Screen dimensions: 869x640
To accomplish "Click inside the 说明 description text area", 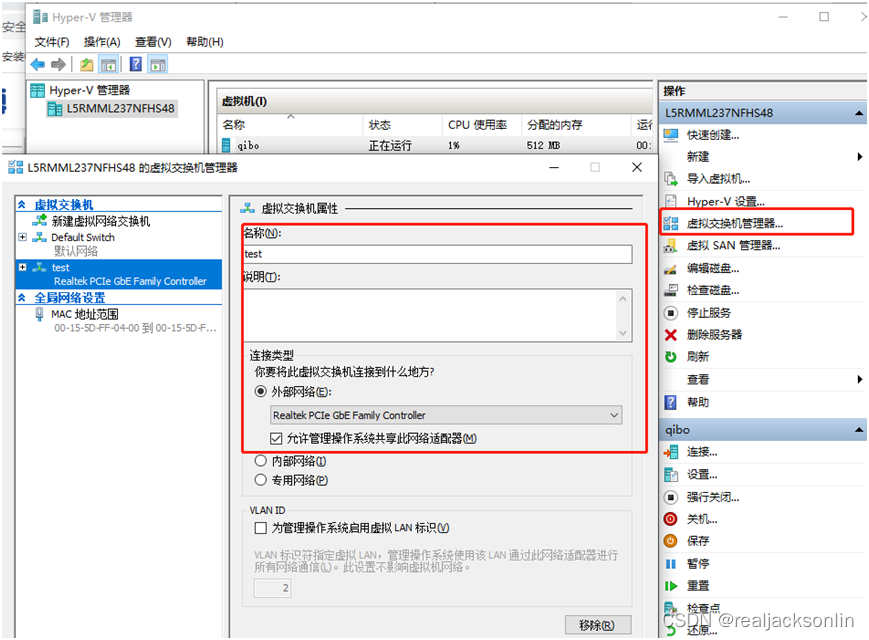I will coord(430,315).
